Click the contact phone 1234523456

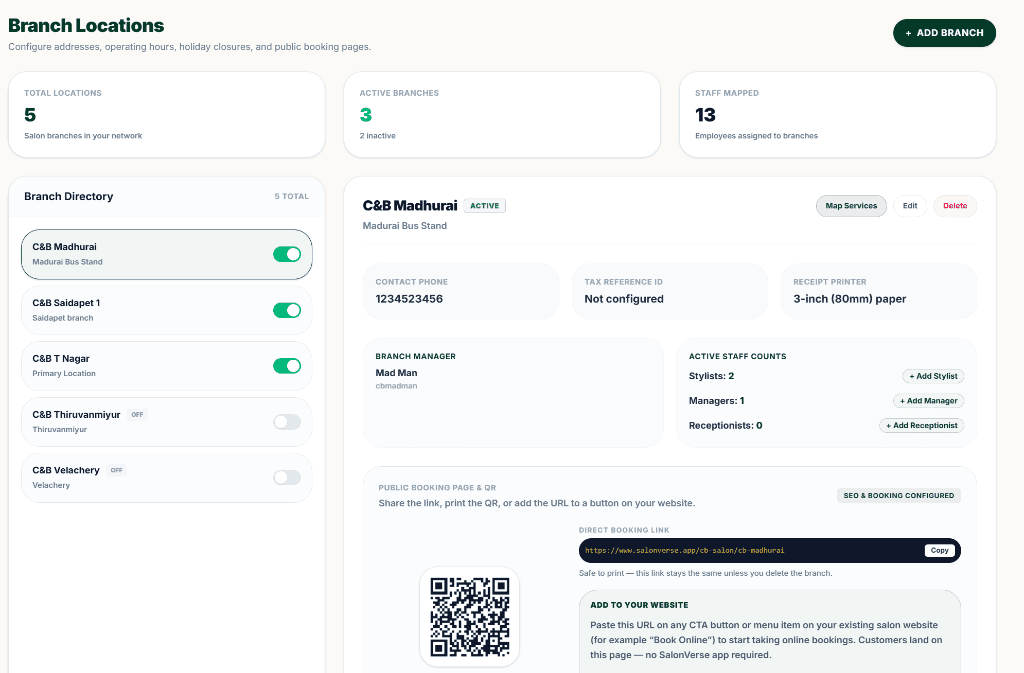pos(409,299)
